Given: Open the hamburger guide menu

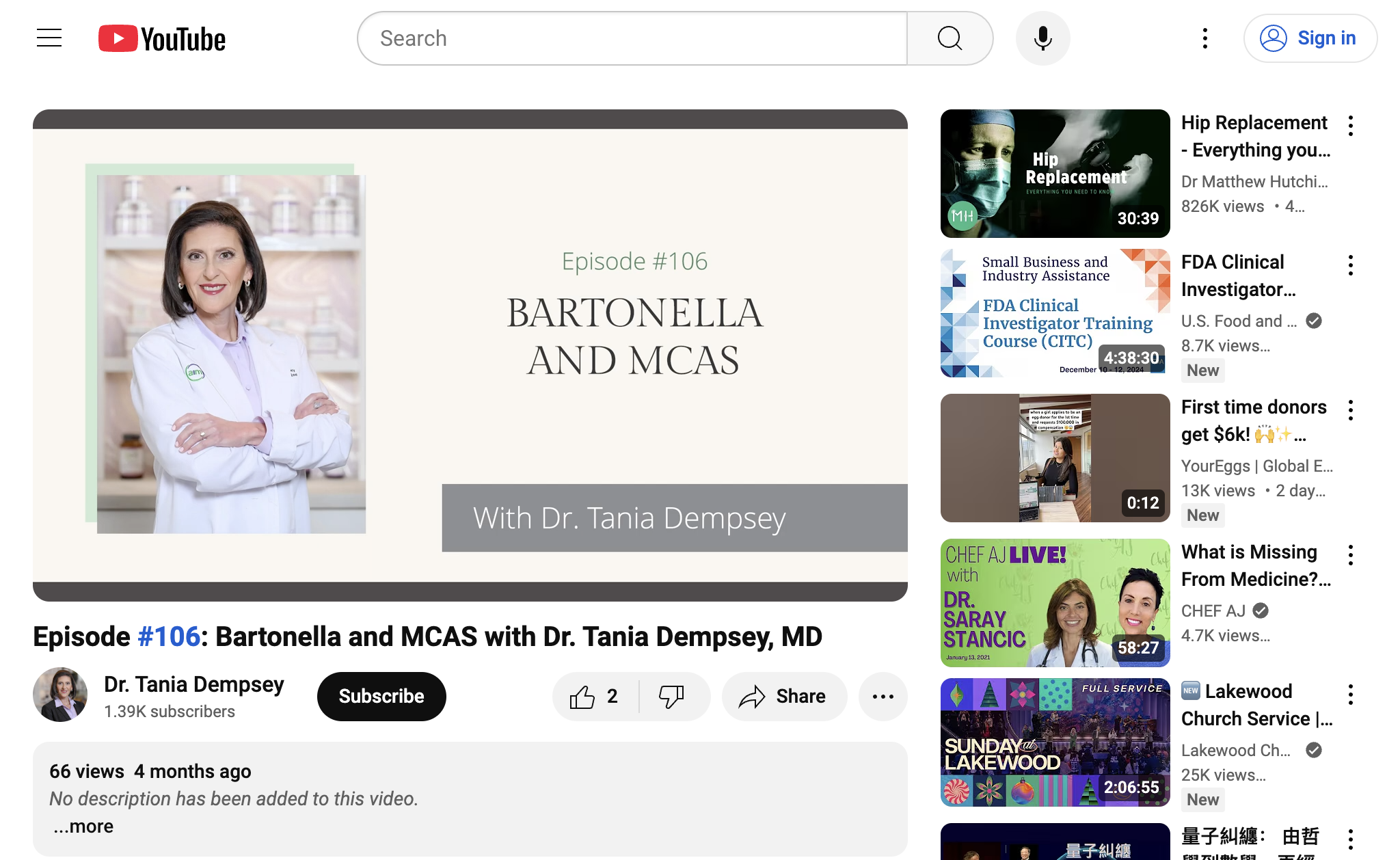Looking at the screenshot, I should (49, 38).
